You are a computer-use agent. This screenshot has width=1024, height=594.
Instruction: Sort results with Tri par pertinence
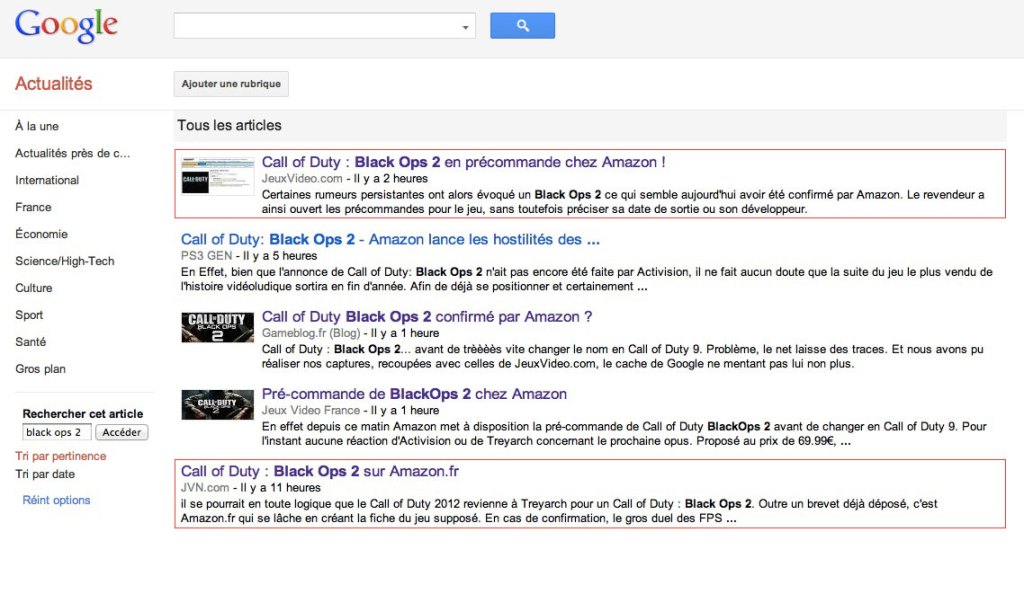click(x=61, y=456)
